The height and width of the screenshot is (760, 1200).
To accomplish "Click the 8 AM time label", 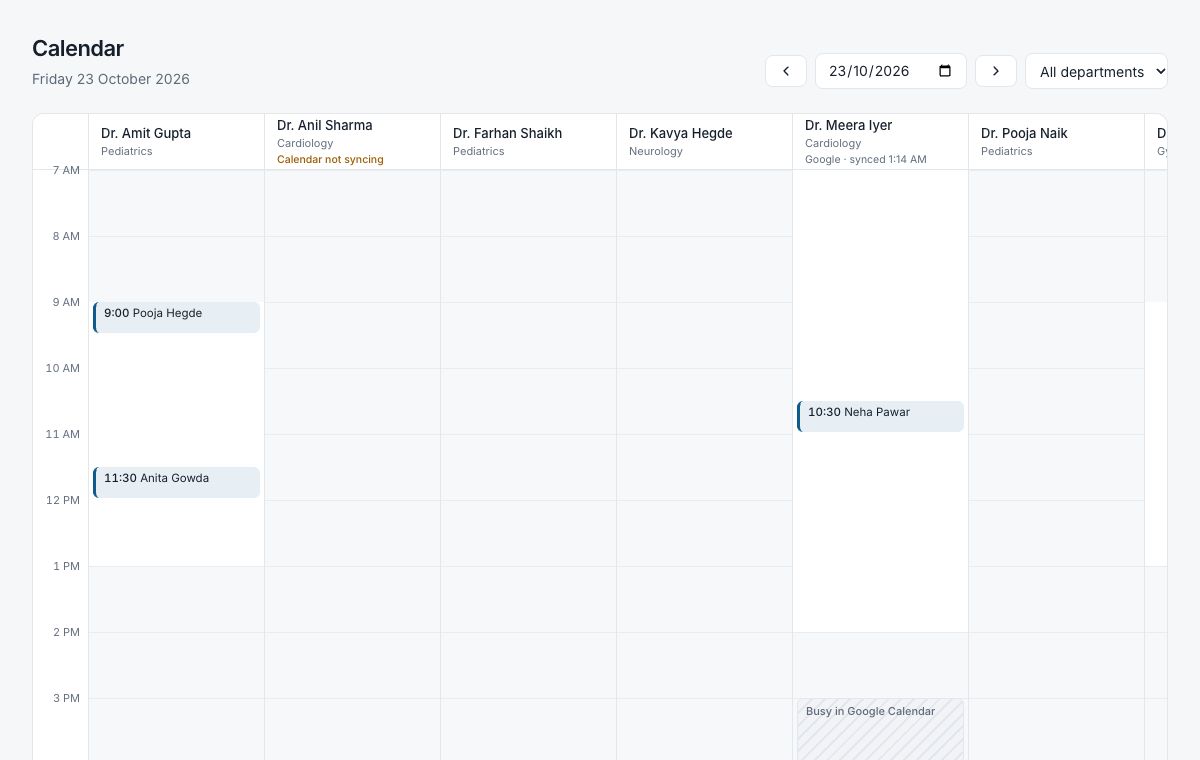I will (65, 236).
